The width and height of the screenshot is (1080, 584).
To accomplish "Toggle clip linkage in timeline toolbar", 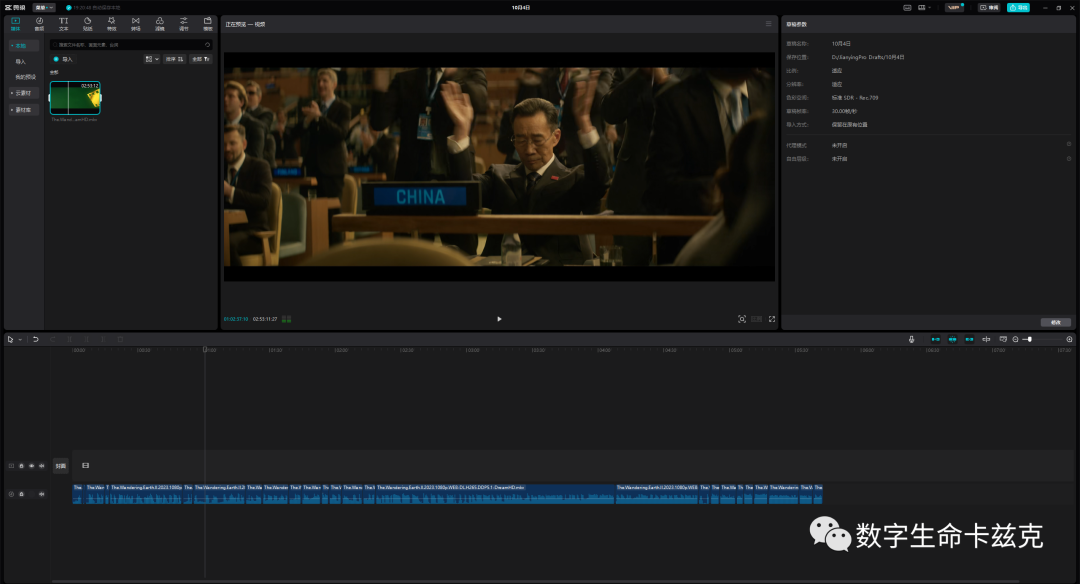I will pyautogui.click(x=969, y=340).
